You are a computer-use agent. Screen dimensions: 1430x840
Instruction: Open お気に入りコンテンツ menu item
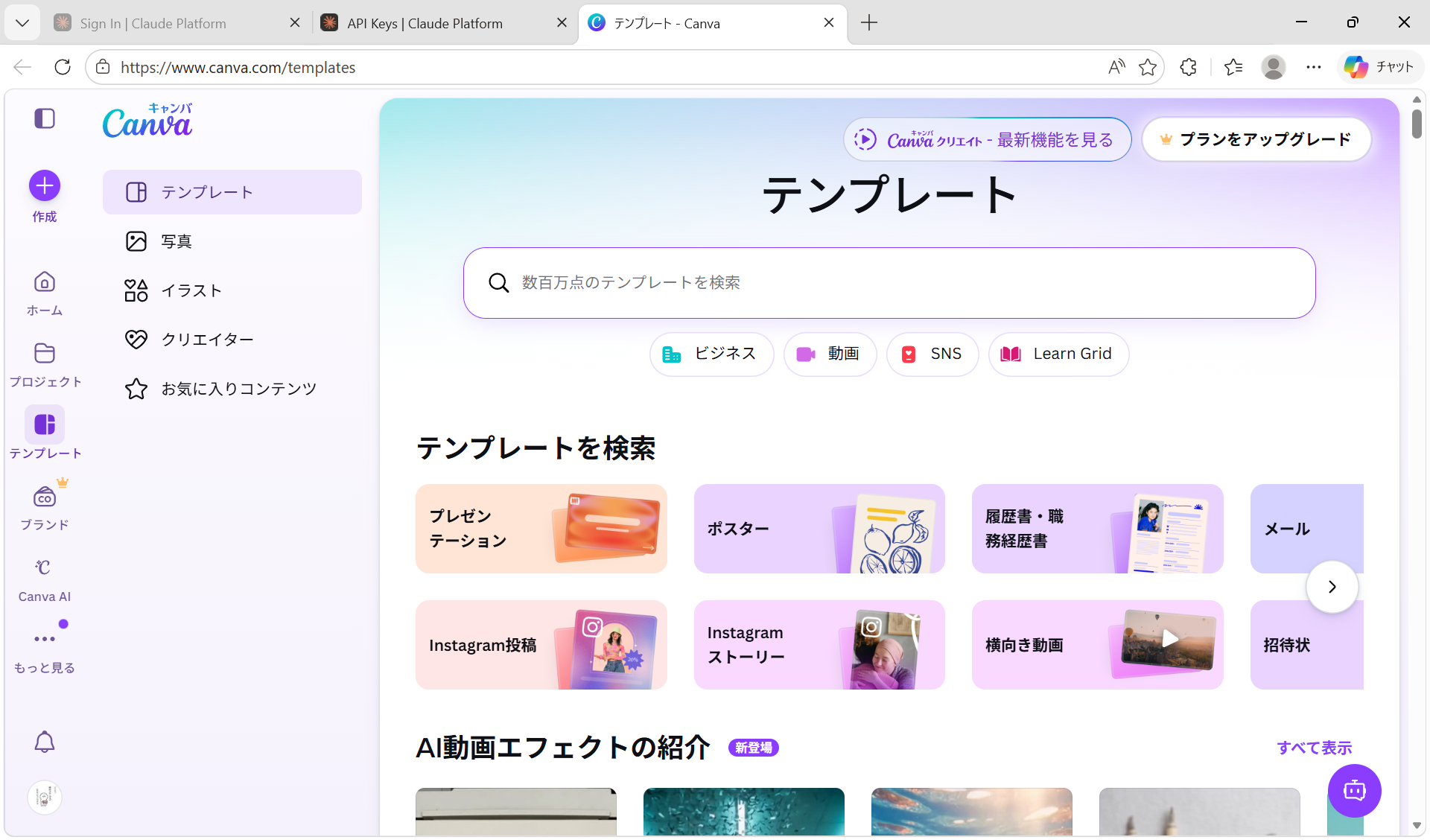(232, 389)
